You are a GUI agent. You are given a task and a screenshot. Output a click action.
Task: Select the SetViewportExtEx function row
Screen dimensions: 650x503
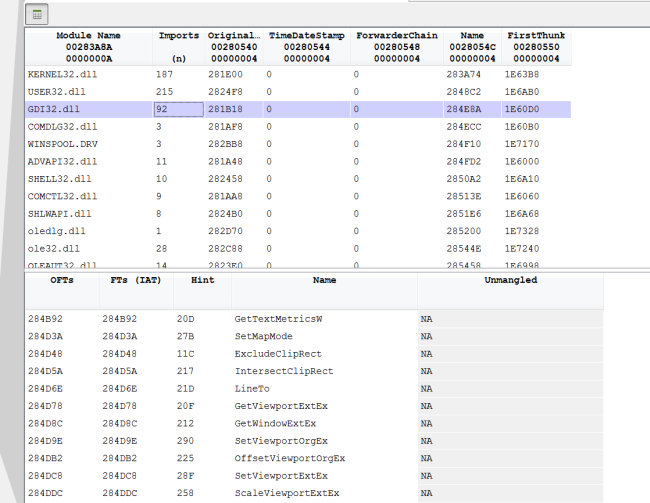(314, 476)
